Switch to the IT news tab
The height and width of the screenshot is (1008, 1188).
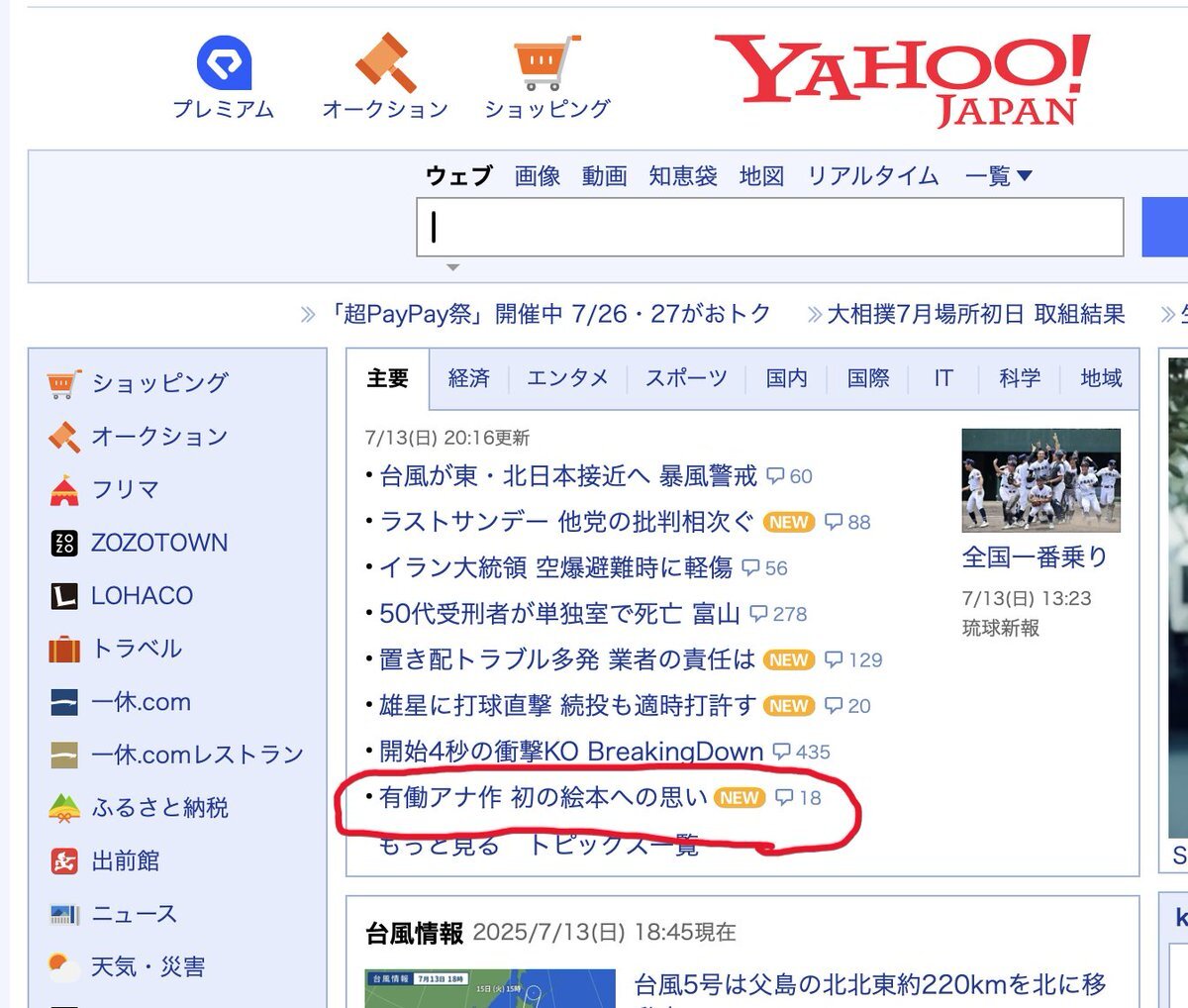point(943,378)
